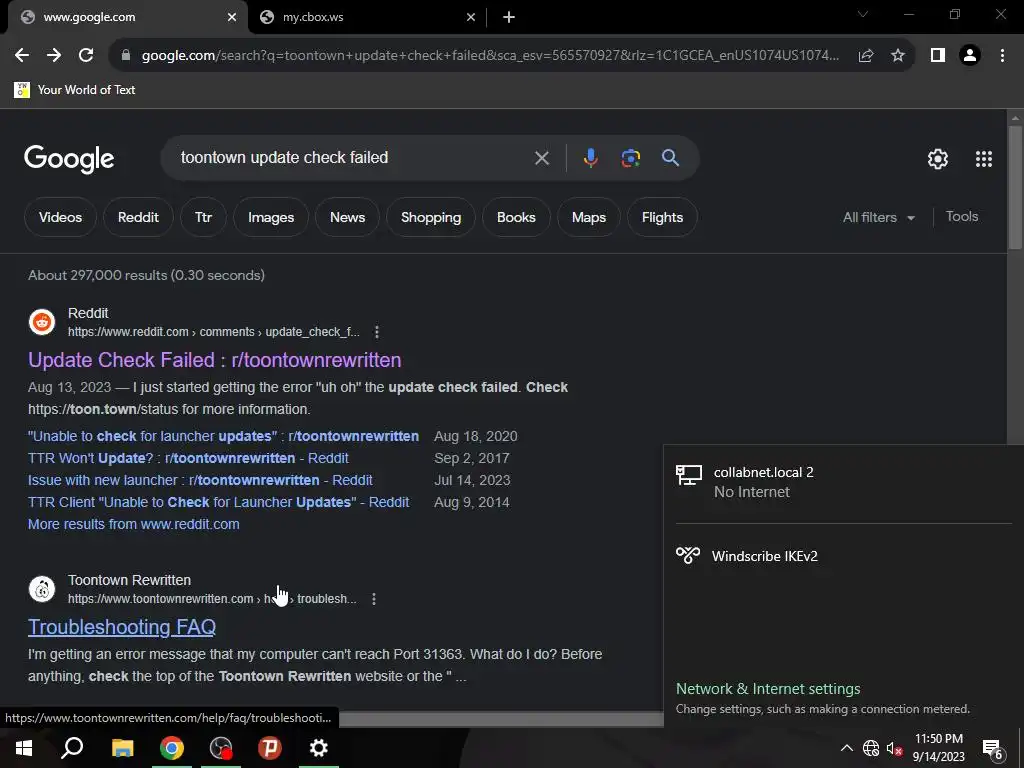Go forward with browser forward arrow
The height and width of the screenshot is (768, 1024).
54,56
